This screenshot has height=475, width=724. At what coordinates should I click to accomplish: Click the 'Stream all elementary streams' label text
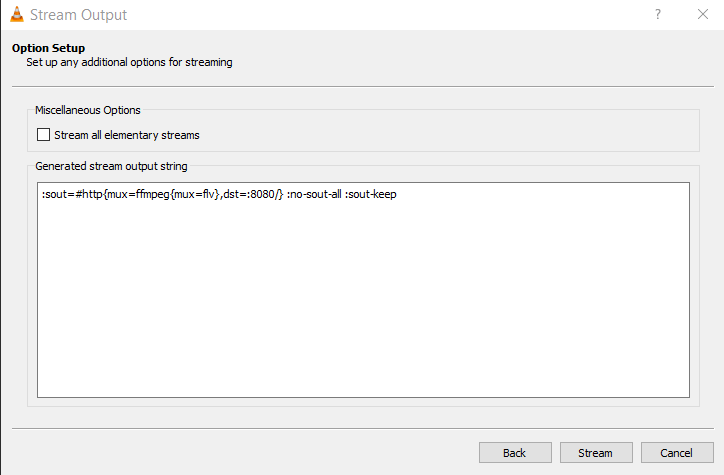[127, 135]
